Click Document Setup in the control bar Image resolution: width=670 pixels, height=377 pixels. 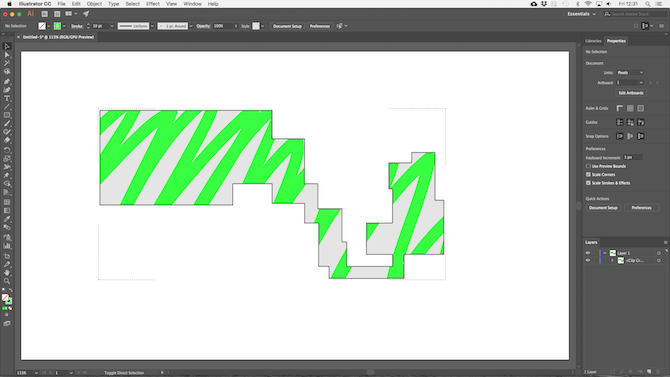287,26
